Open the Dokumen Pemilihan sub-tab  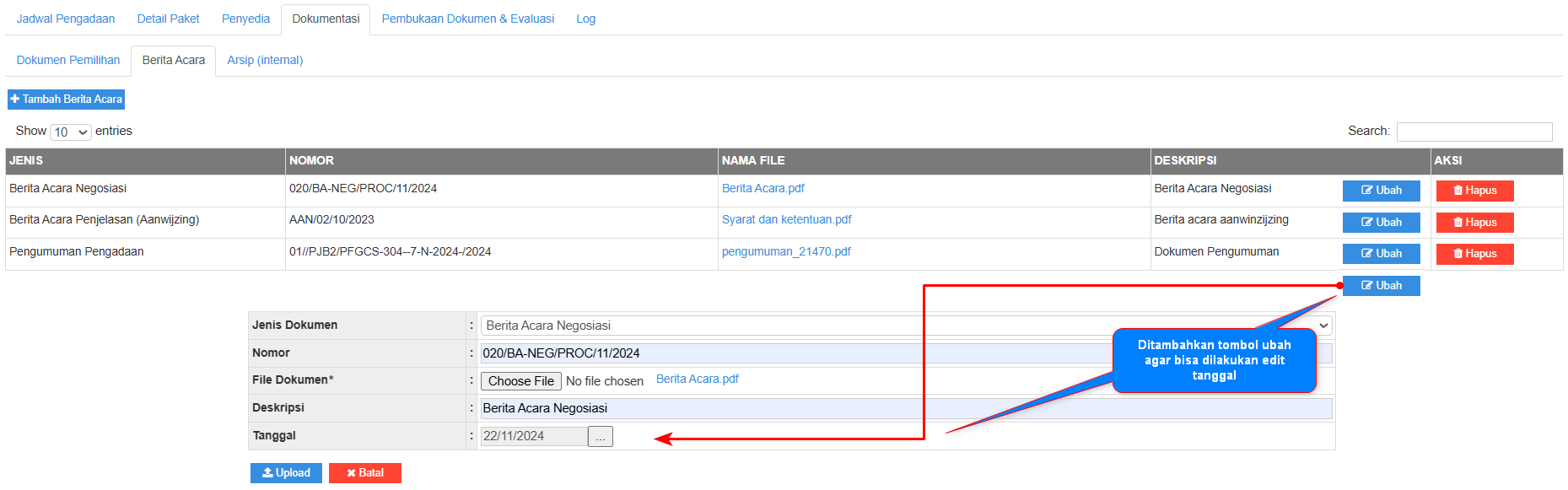coord(68,60)
